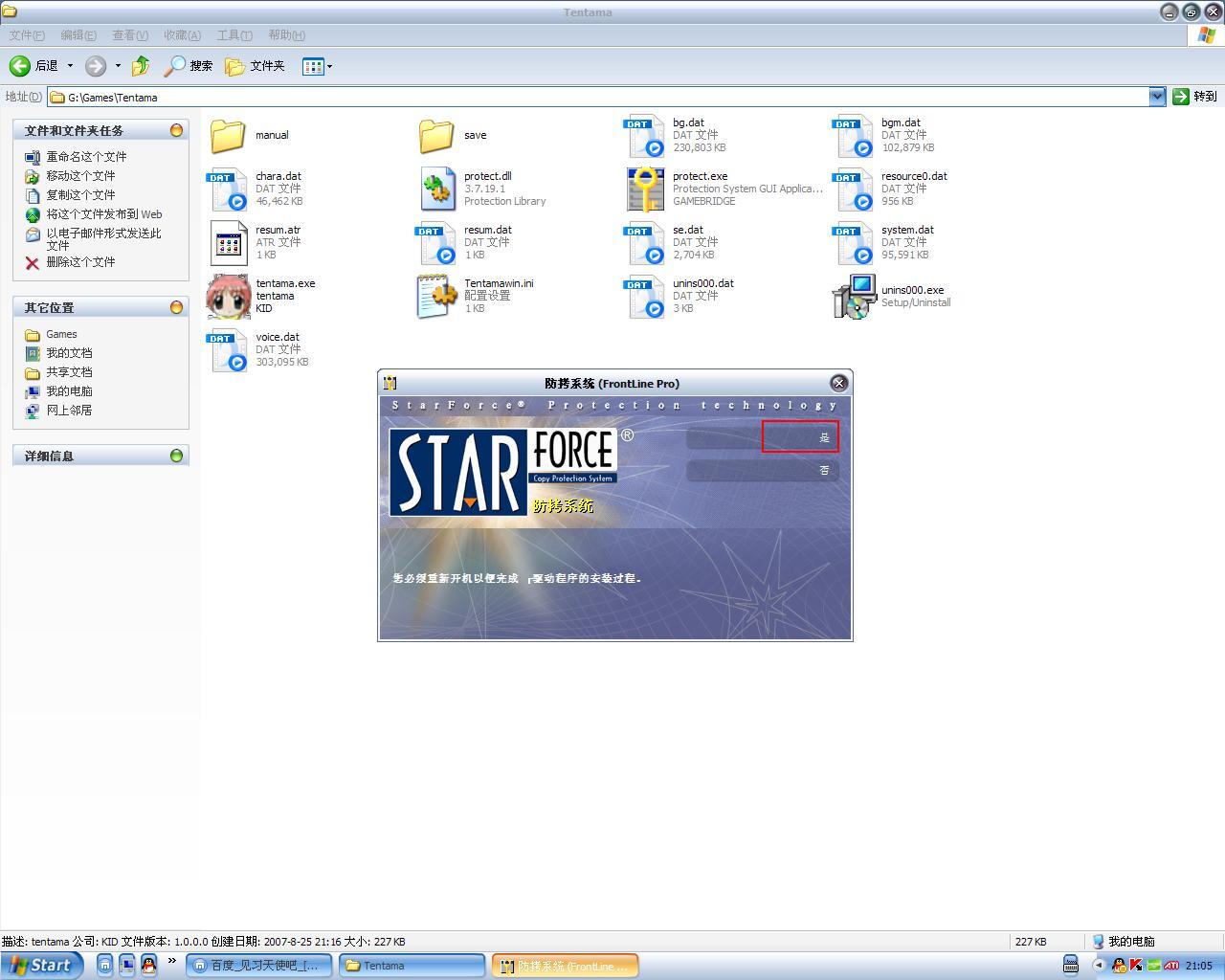The height and width of the screenshot is (980, 1225).
Task: Expand the quick launch overflow chevron
Action: point(171,961)
